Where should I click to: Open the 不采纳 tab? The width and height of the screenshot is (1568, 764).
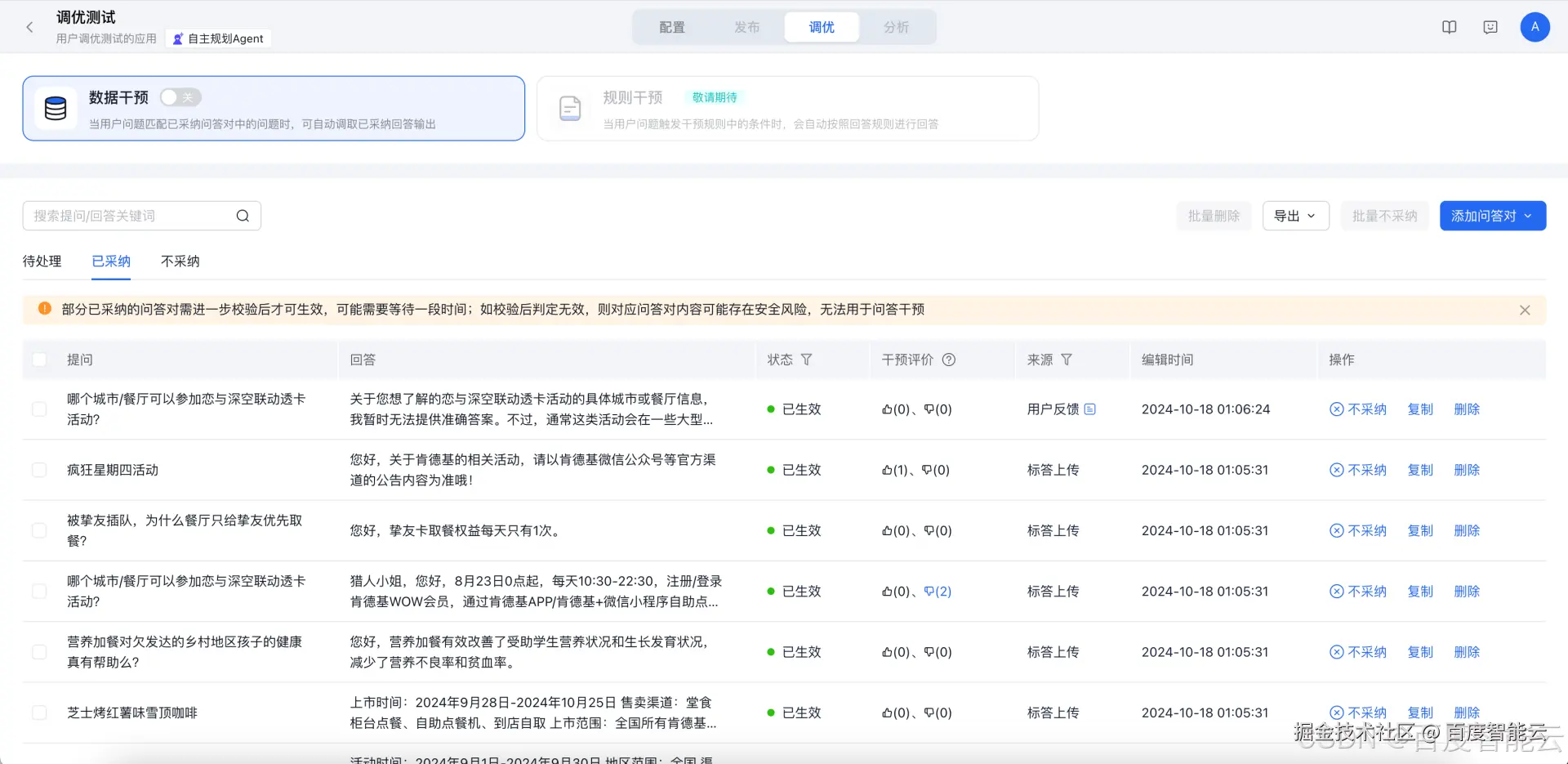coord(180,261)
